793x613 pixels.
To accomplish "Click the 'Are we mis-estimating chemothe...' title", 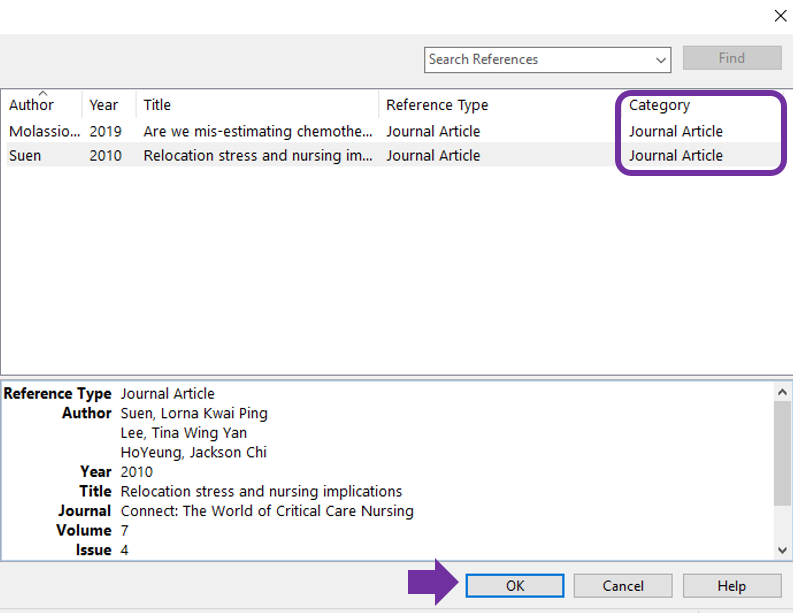I will coord(258,132).
